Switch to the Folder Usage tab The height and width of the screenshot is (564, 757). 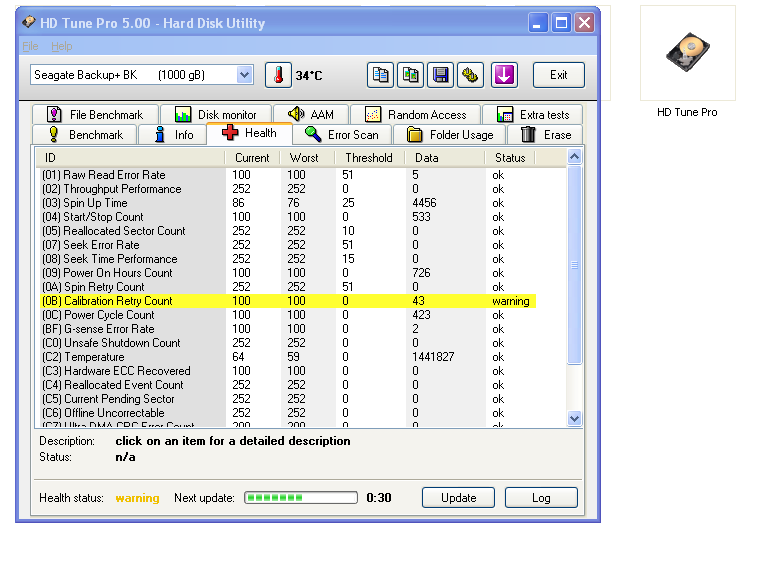[x=449, y=135]
